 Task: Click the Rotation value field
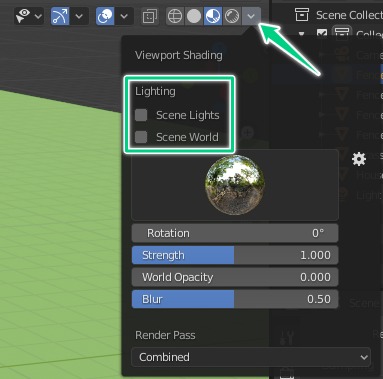pyautogui.click(x=235, y=233)
